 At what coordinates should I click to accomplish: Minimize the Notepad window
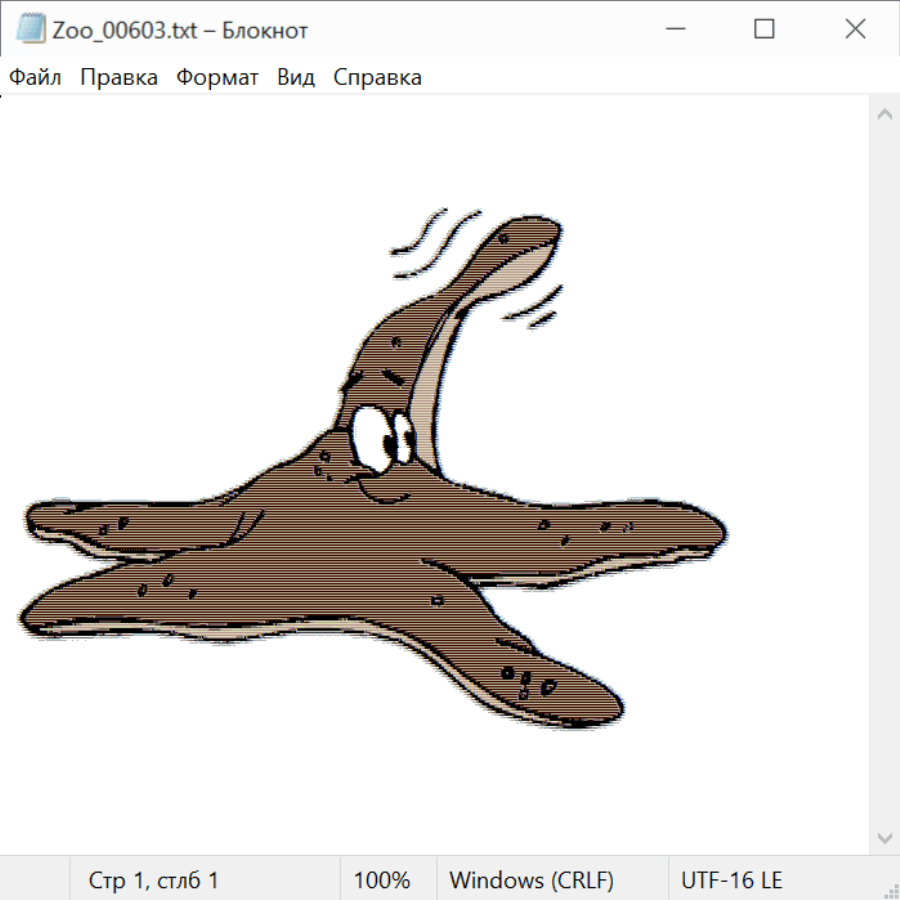click(x=673, y=30)
